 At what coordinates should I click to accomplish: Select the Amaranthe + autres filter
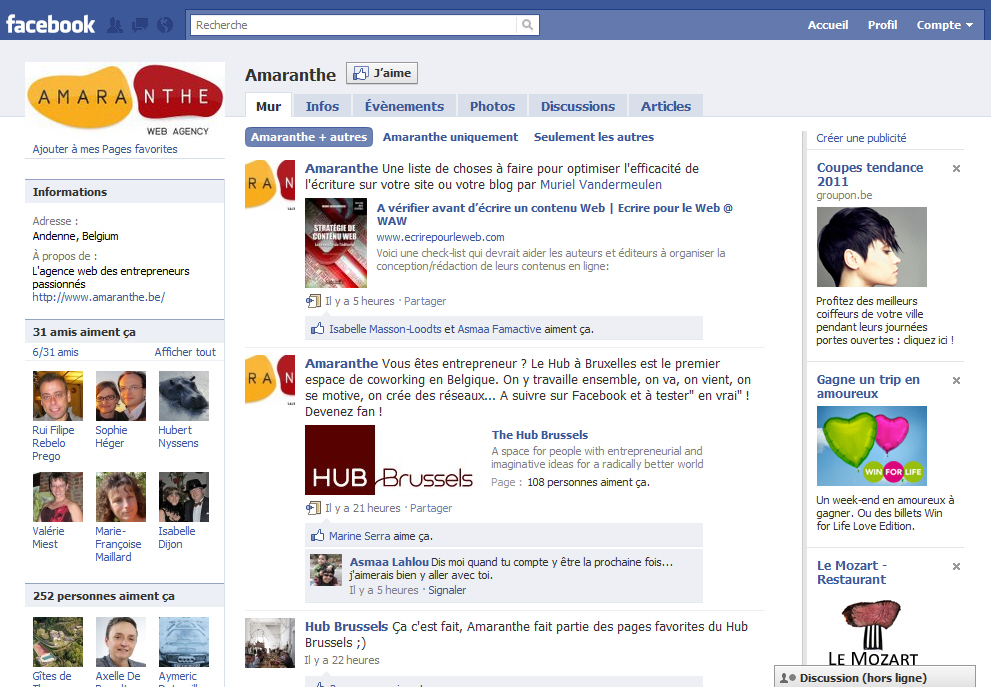tap(308, 137)
